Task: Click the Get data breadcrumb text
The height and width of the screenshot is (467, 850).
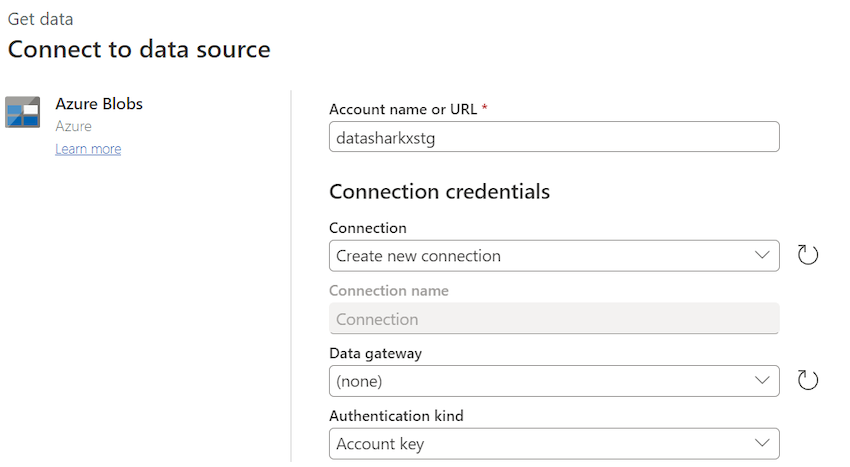Action: click(41, 19)
